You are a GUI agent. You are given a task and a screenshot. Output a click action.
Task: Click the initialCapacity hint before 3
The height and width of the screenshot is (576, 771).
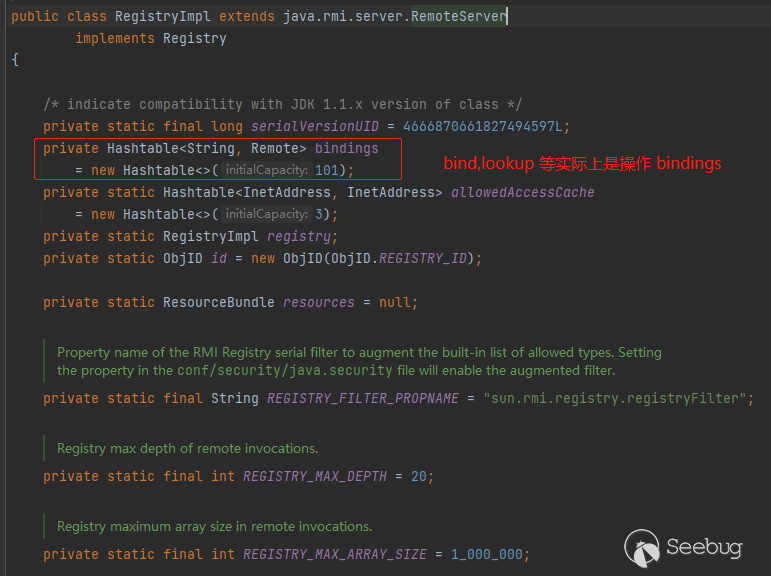pyautogui.click(x=266, y=214)
